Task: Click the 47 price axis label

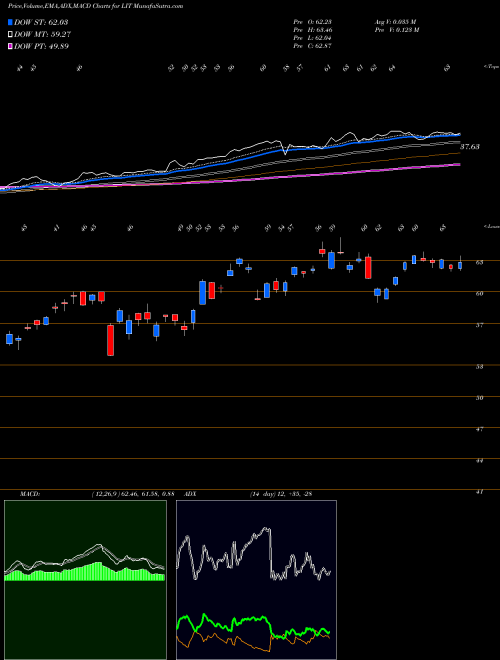Action: tap(479, 429)
